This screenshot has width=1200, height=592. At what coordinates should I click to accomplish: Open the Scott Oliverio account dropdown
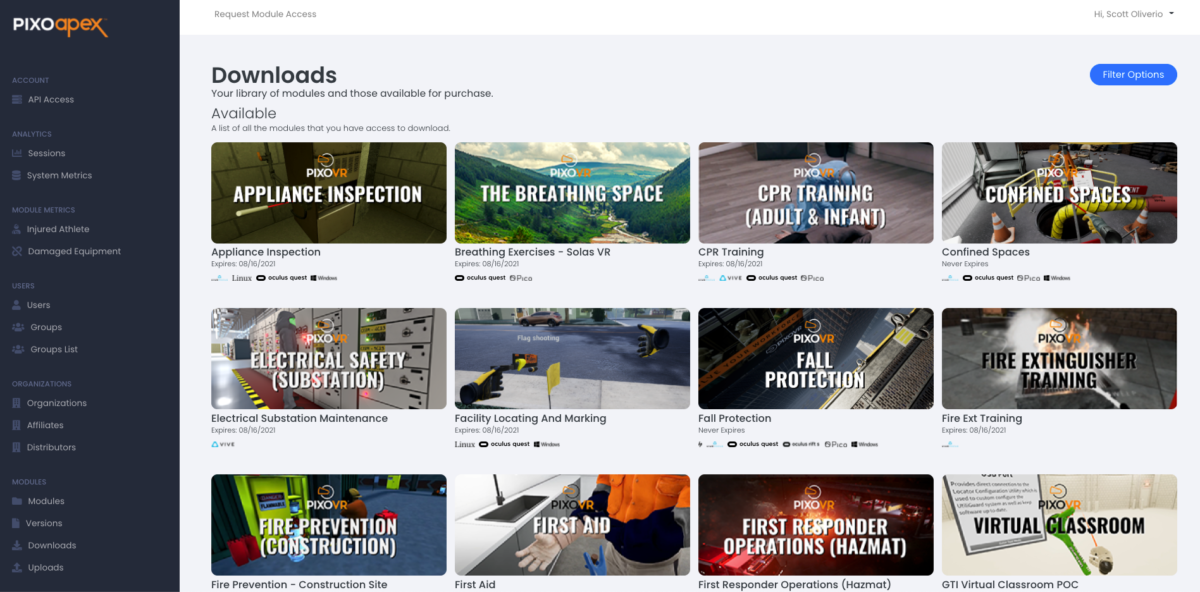coord(1133,13)
